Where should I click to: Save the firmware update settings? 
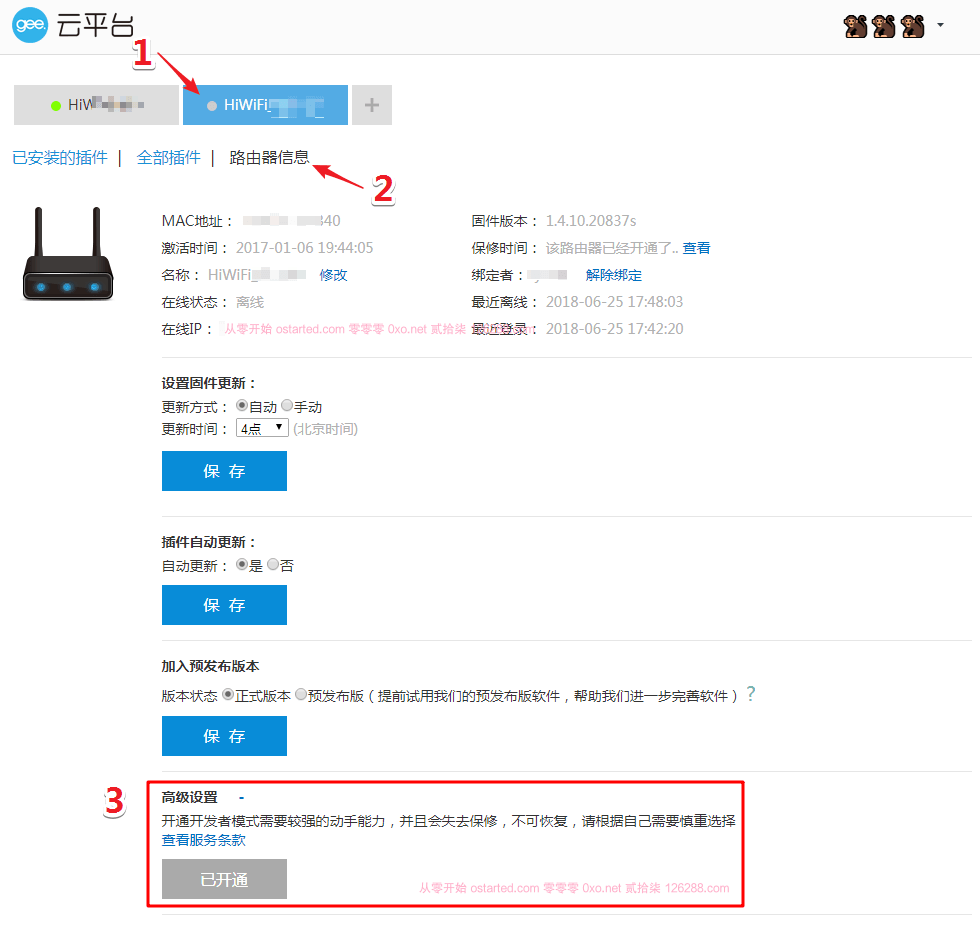coord(224,471)
